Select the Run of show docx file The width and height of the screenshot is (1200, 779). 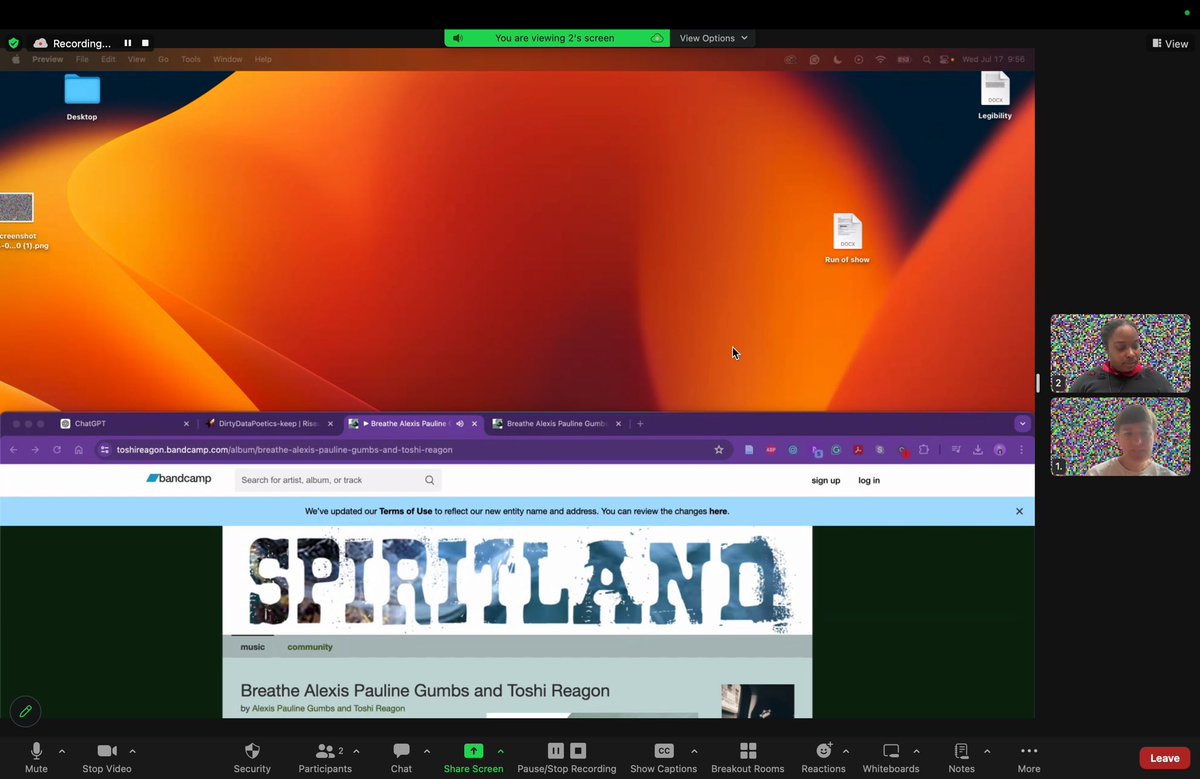click(847, 239)
